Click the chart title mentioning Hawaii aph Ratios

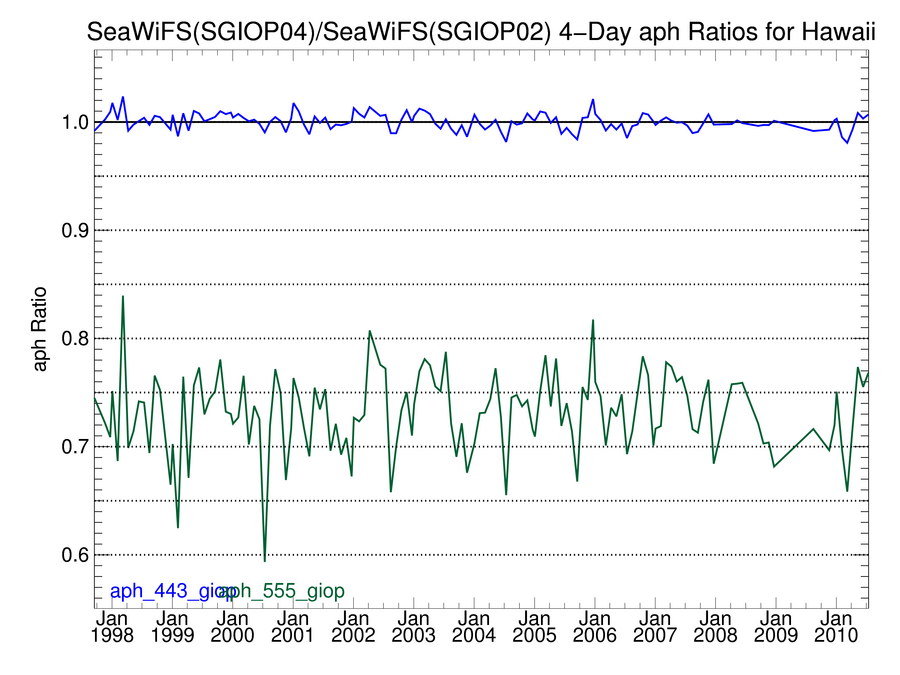click(481, 32)
